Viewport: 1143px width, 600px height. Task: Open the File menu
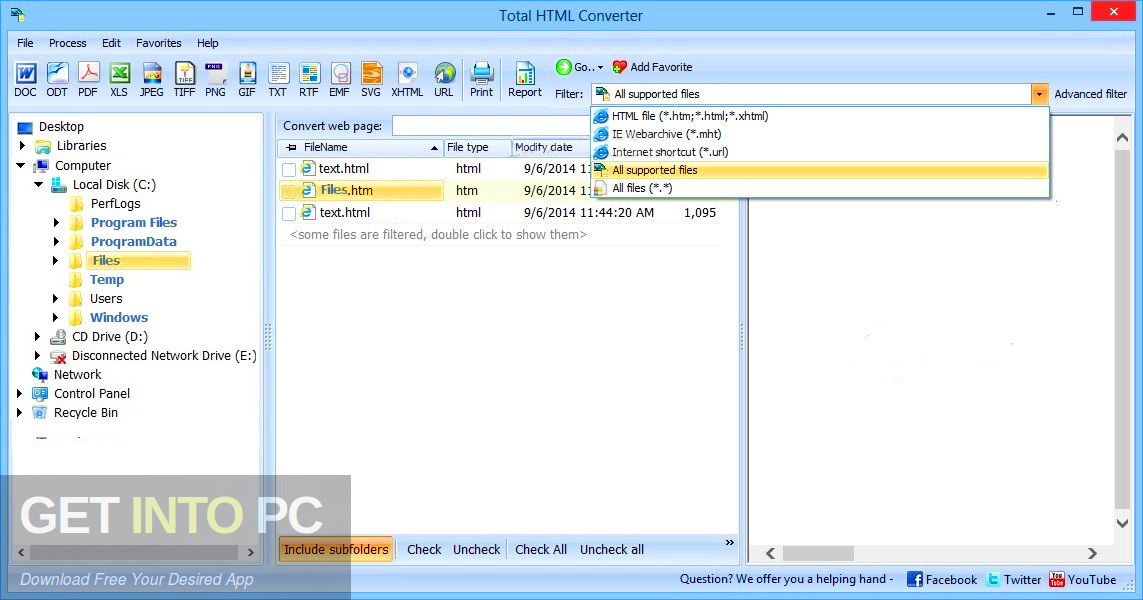[x=26, y=43]
